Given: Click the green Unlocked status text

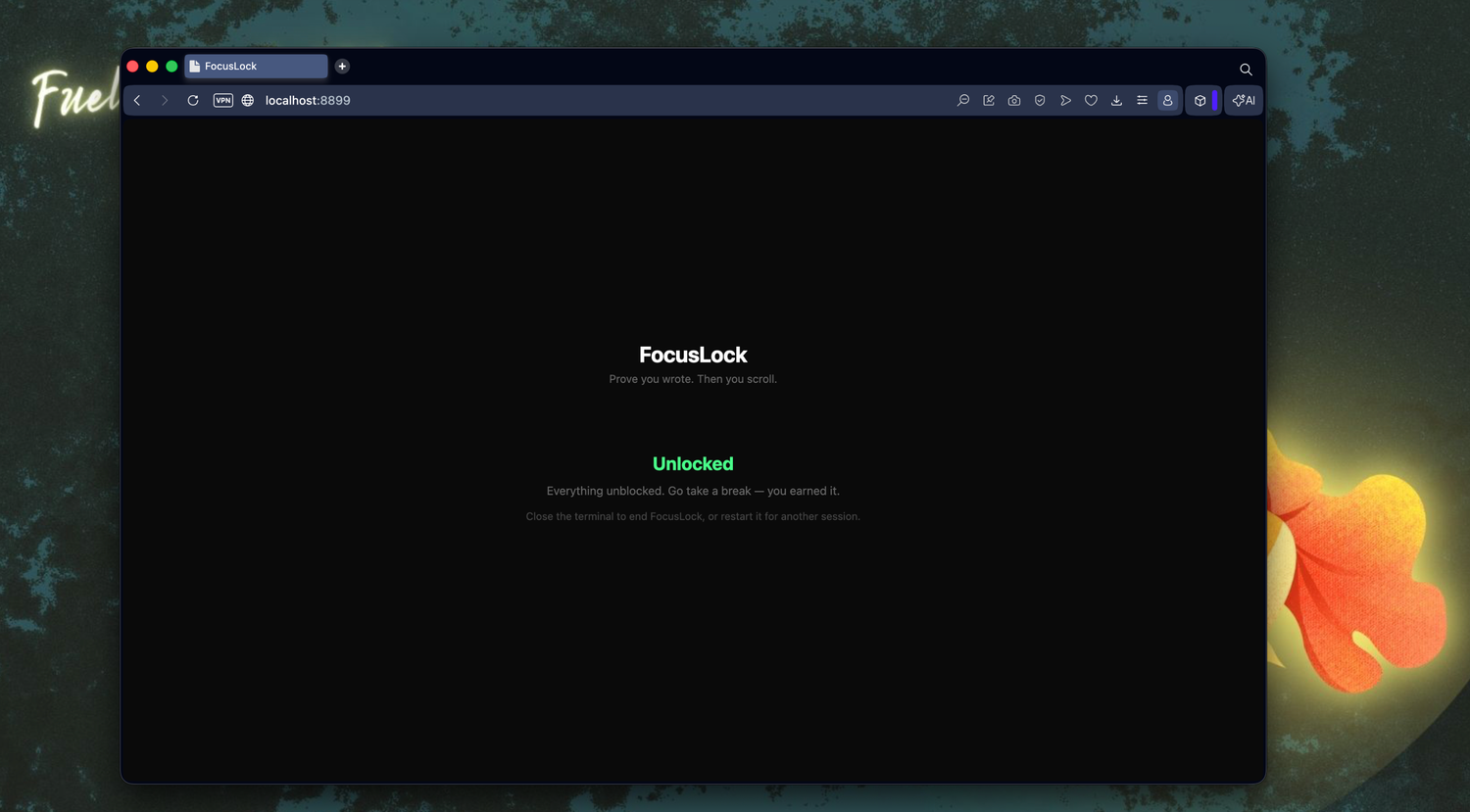Looking at the screenshot, I should pos(693,464).
